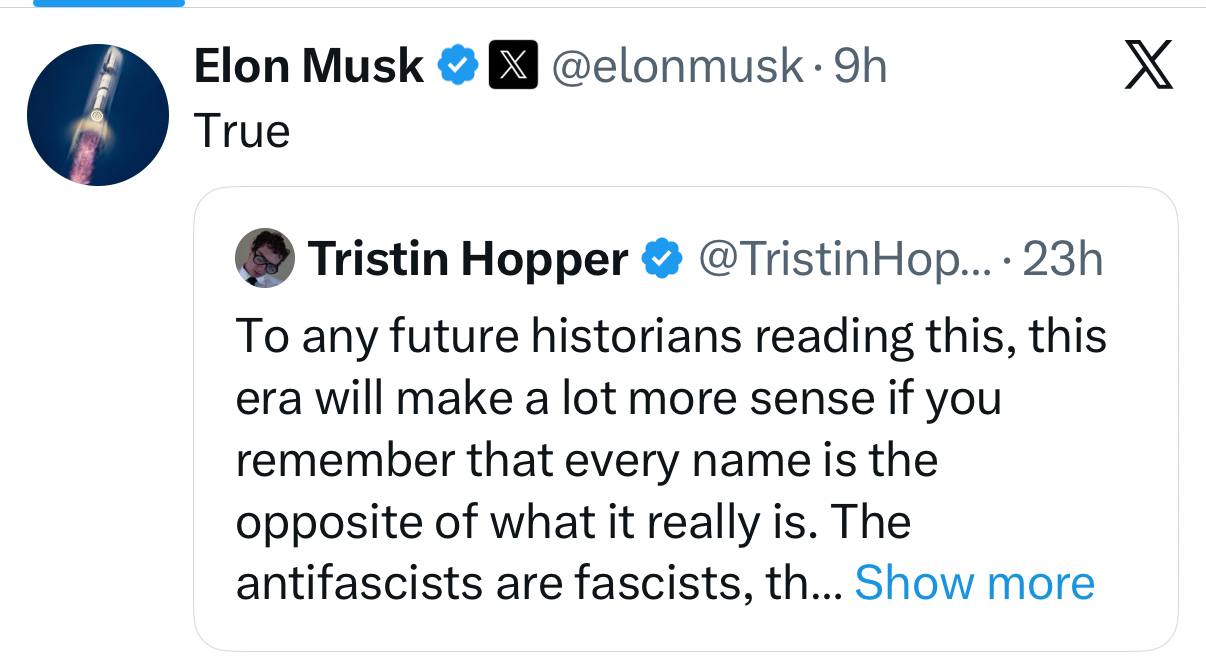Open Elon Musk's rocket profile picture

tap(98, 115)
